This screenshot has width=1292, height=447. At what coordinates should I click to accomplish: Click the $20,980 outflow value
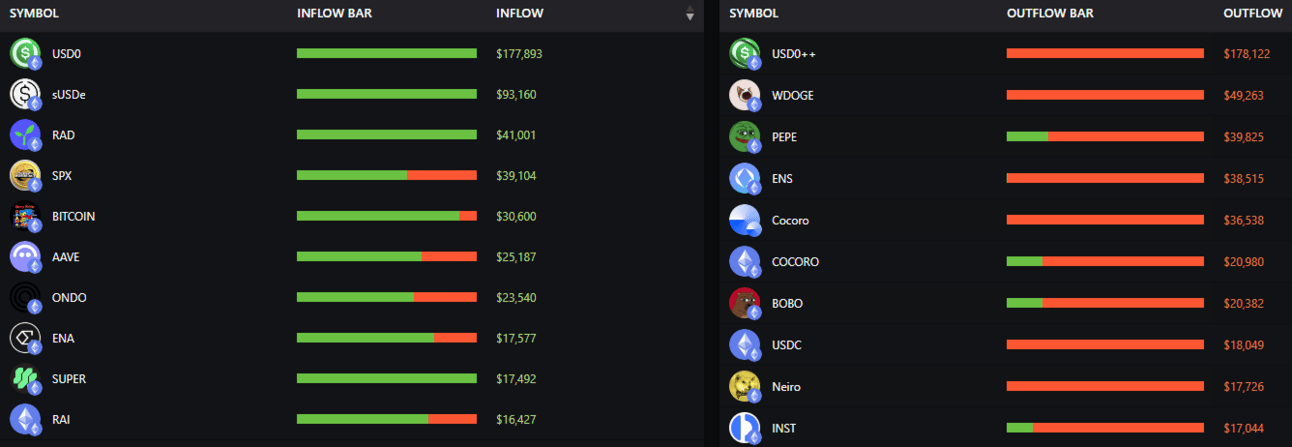pos(1244,262)
